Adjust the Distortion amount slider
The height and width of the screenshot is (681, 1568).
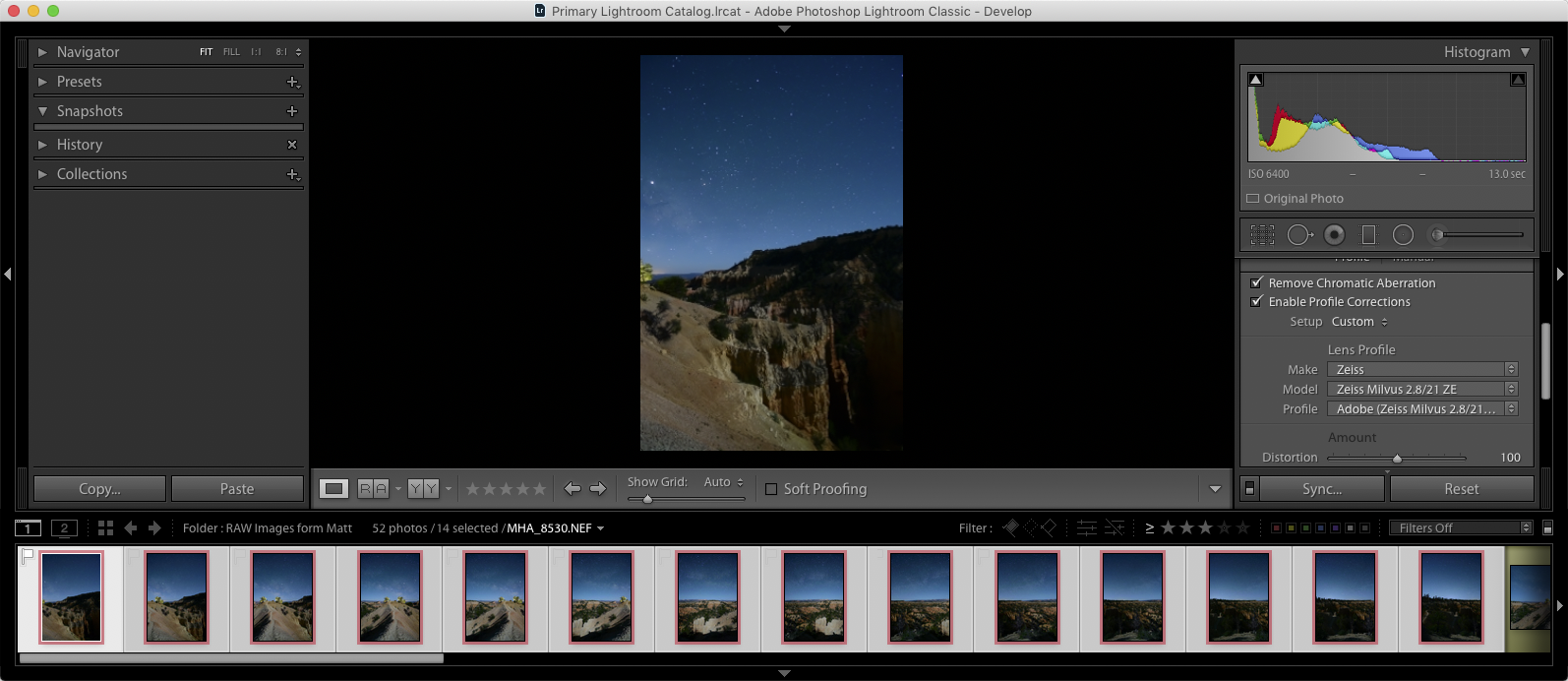point(1397,458)
